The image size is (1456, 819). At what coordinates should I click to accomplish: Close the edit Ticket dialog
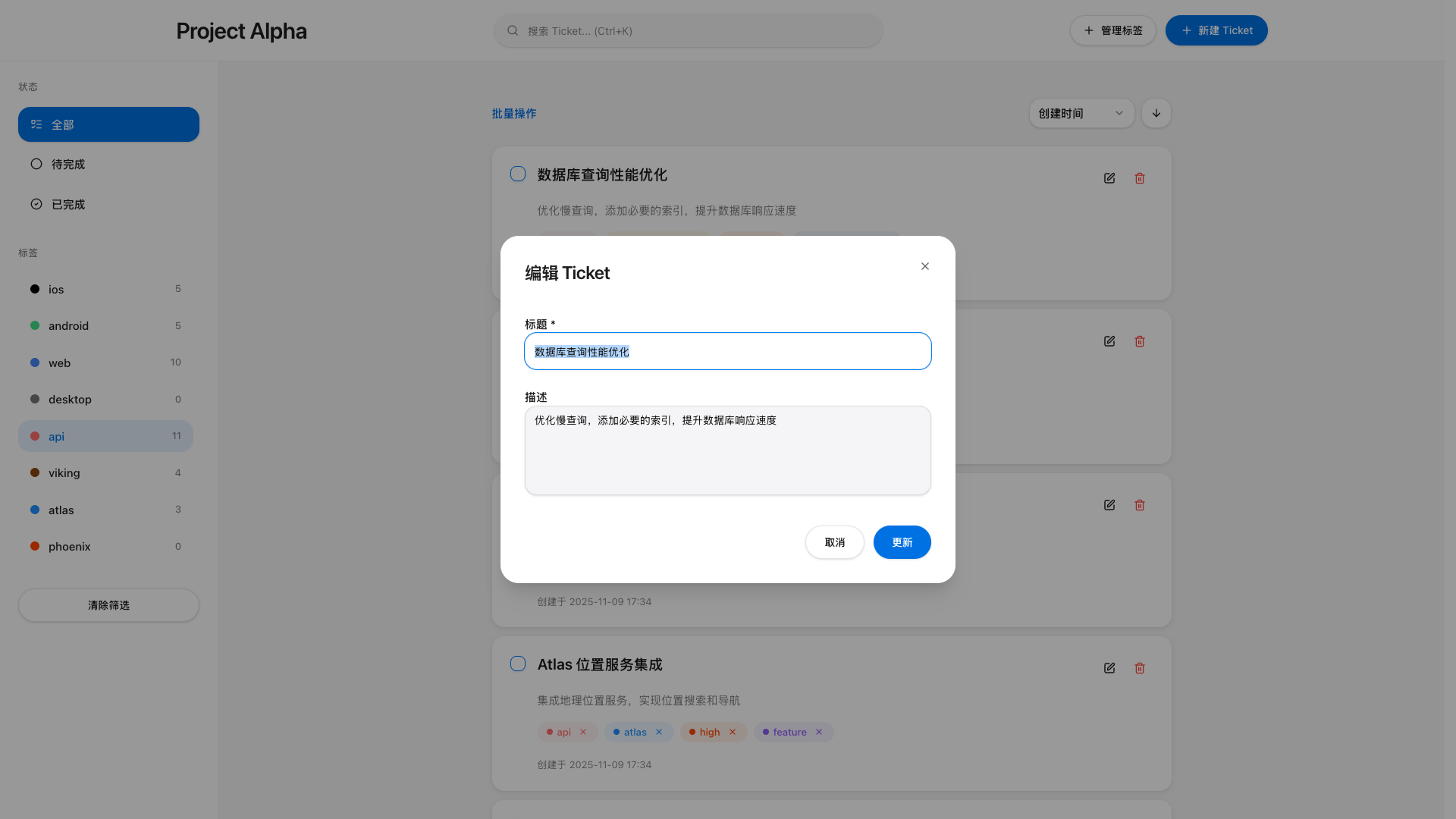[924, 266]
